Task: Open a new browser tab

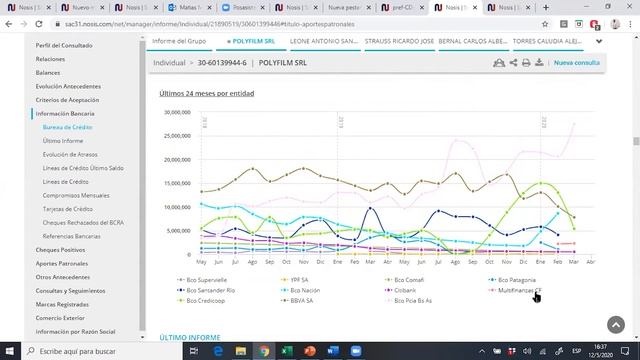Action: pos(546,7)
